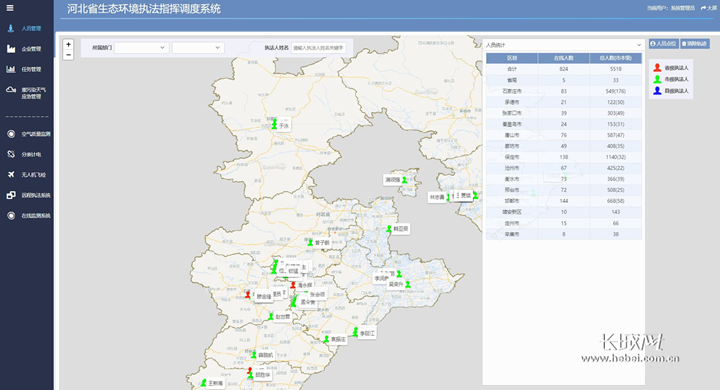
Task: Click the personnel positioning button
Action: pos(664,44)
